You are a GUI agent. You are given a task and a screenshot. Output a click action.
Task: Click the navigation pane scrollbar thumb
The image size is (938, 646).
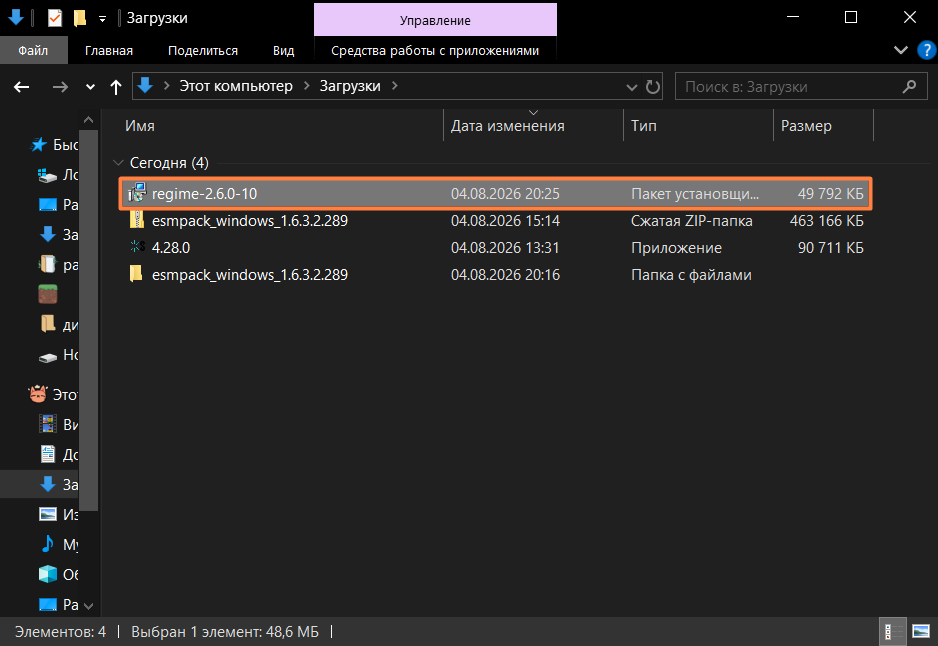point(89,321)
